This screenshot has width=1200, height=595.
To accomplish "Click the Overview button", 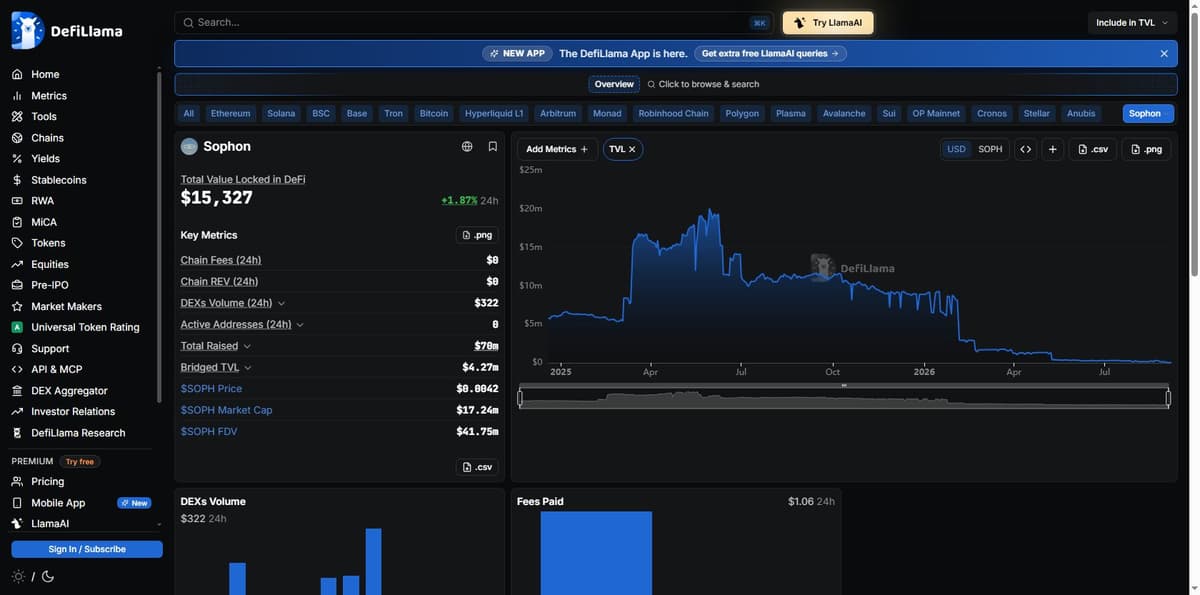I will pyautogui.click(x=614, y=84).
